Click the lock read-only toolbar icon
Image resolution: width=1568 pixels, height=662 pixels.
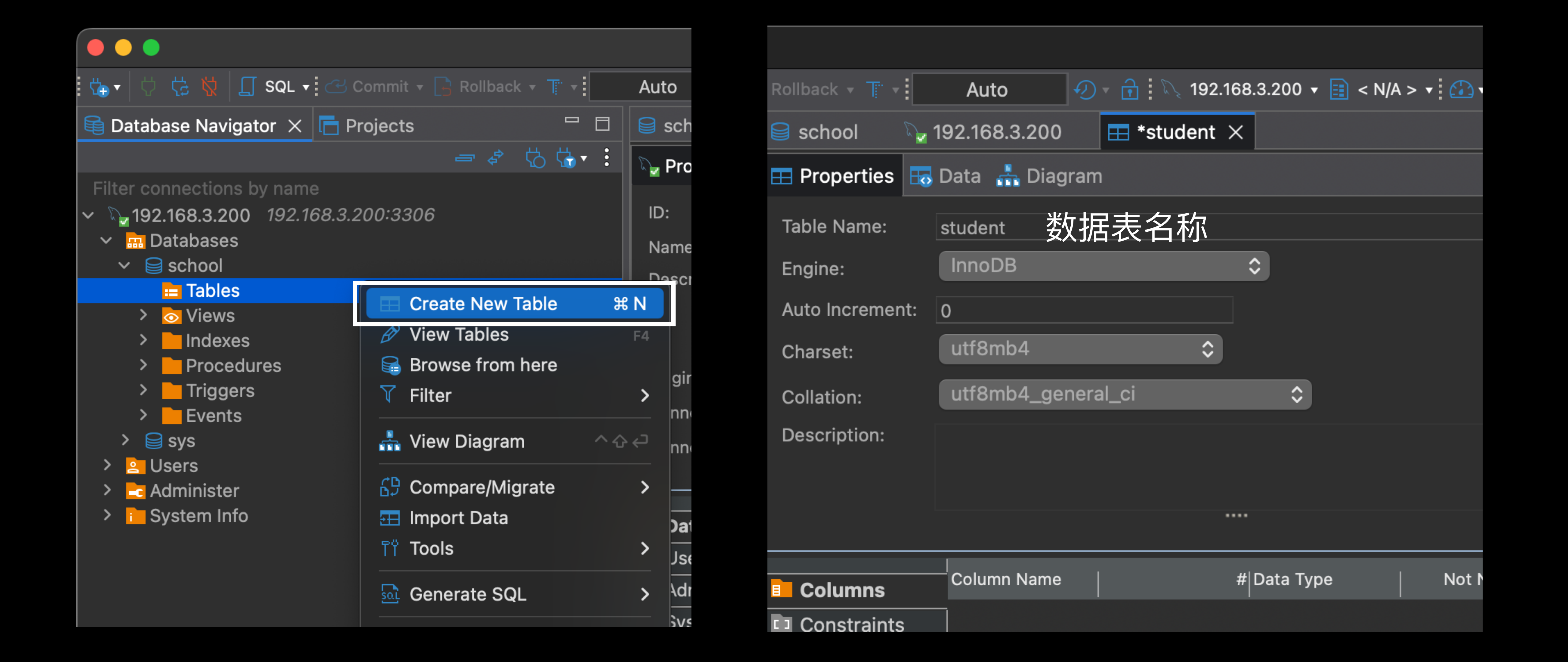[1130, 90]
